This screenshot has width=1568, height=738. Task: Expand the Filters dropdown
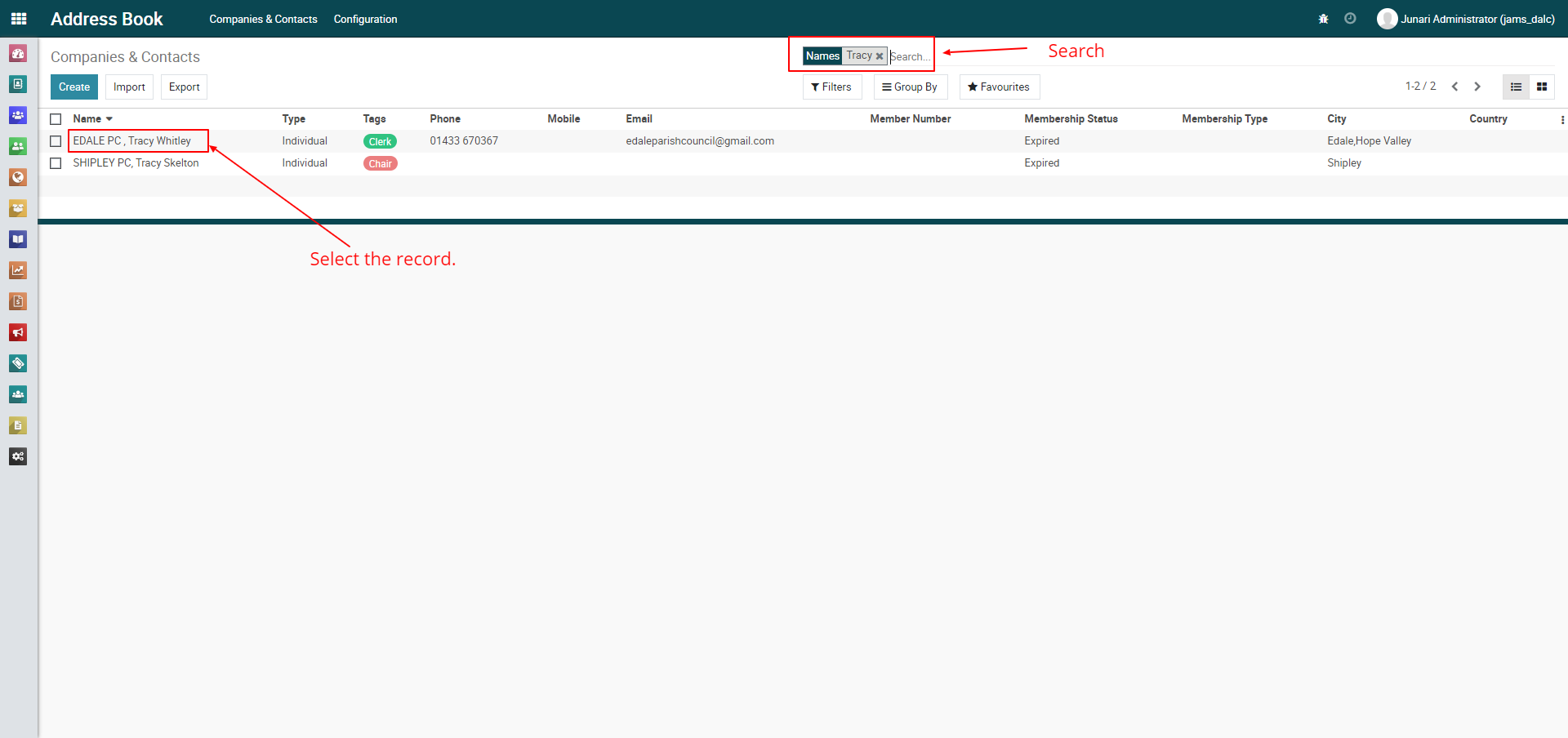coord(831,87)
